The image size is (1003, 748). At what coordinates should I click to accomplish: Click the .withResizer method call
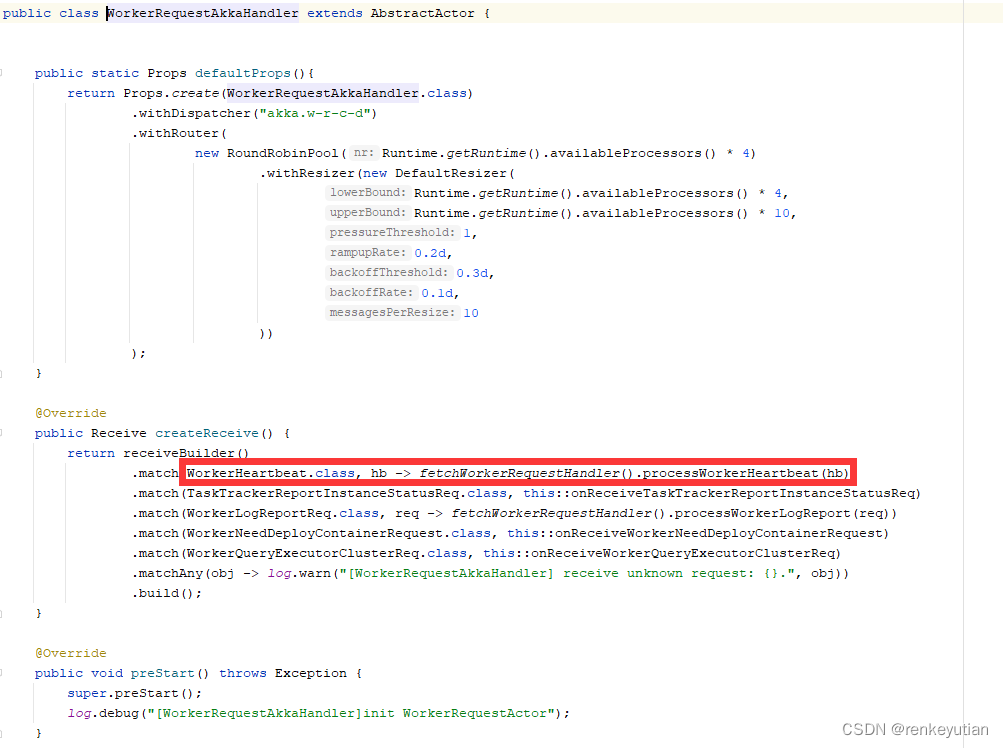[x=307, y=173]
